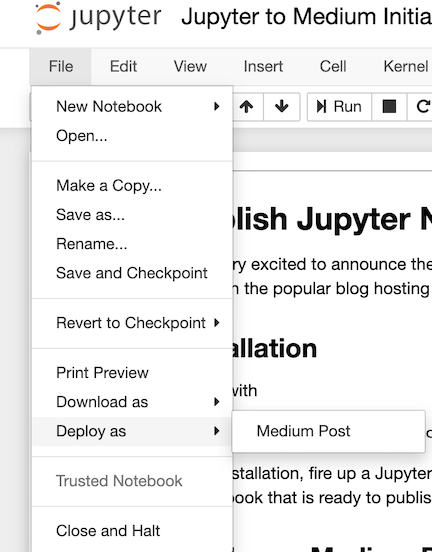This screenshot has height=552, width=432.
Task: Click the Jupyter logo icon
Action: pos(48,18)
